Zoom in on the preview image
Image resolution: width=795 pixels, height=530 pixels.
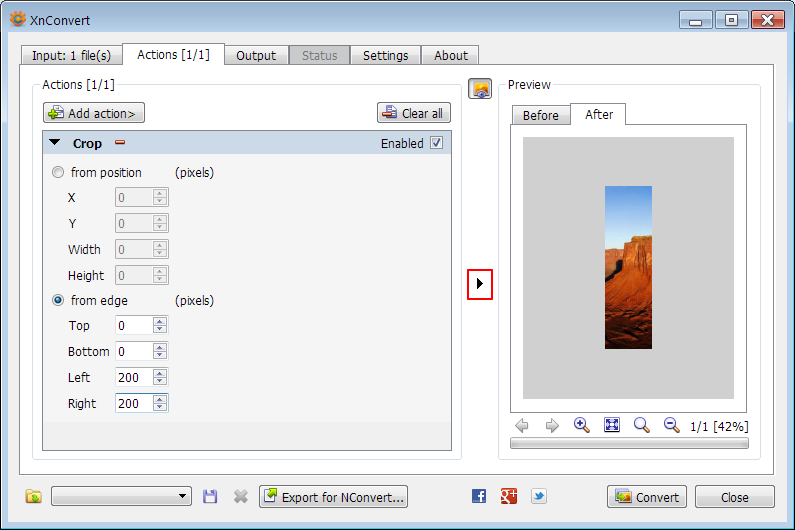point(582,425)
